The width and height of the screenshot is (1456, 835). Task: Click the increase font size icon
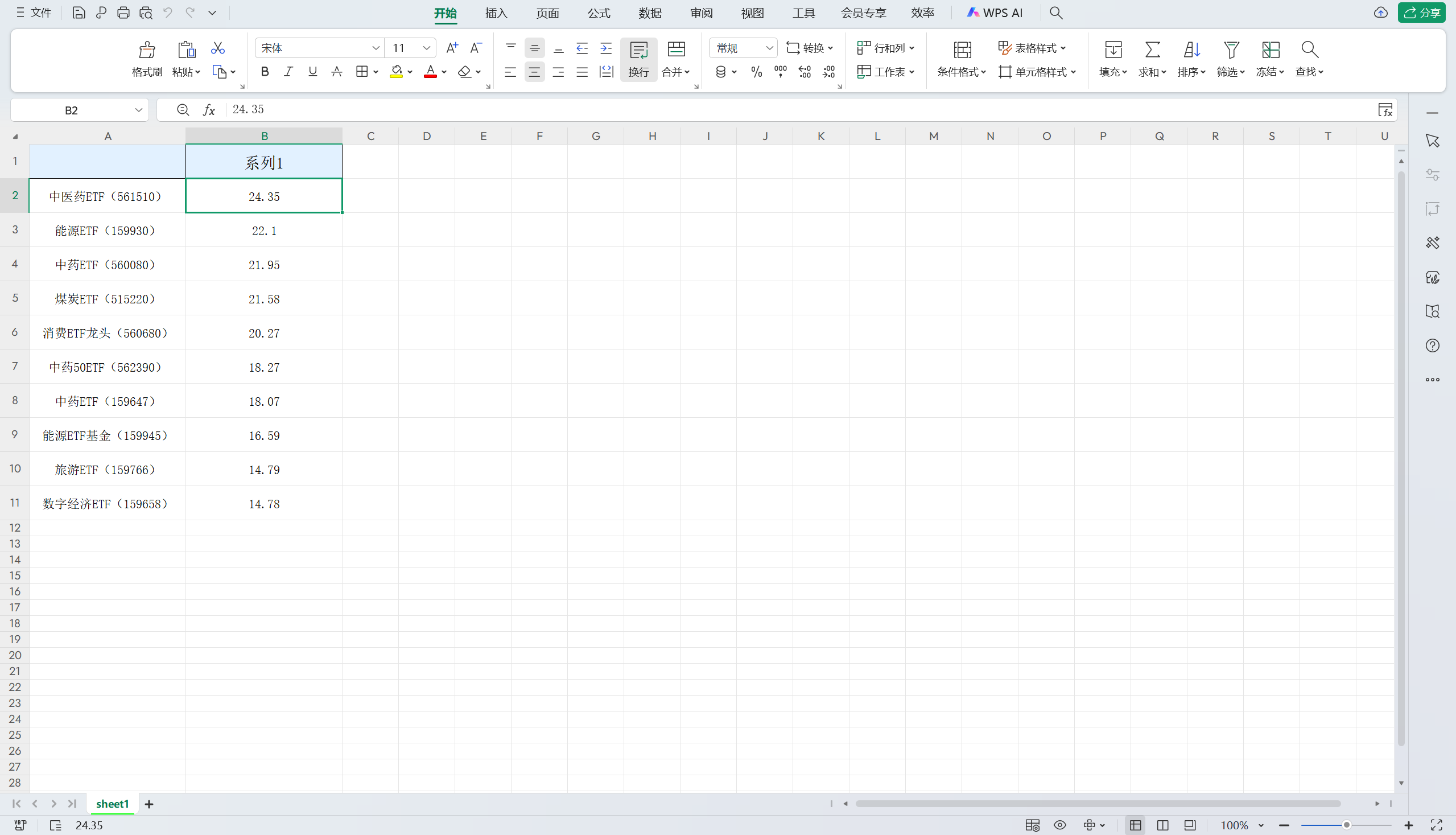pyautogui.click(x=452, y=48)
